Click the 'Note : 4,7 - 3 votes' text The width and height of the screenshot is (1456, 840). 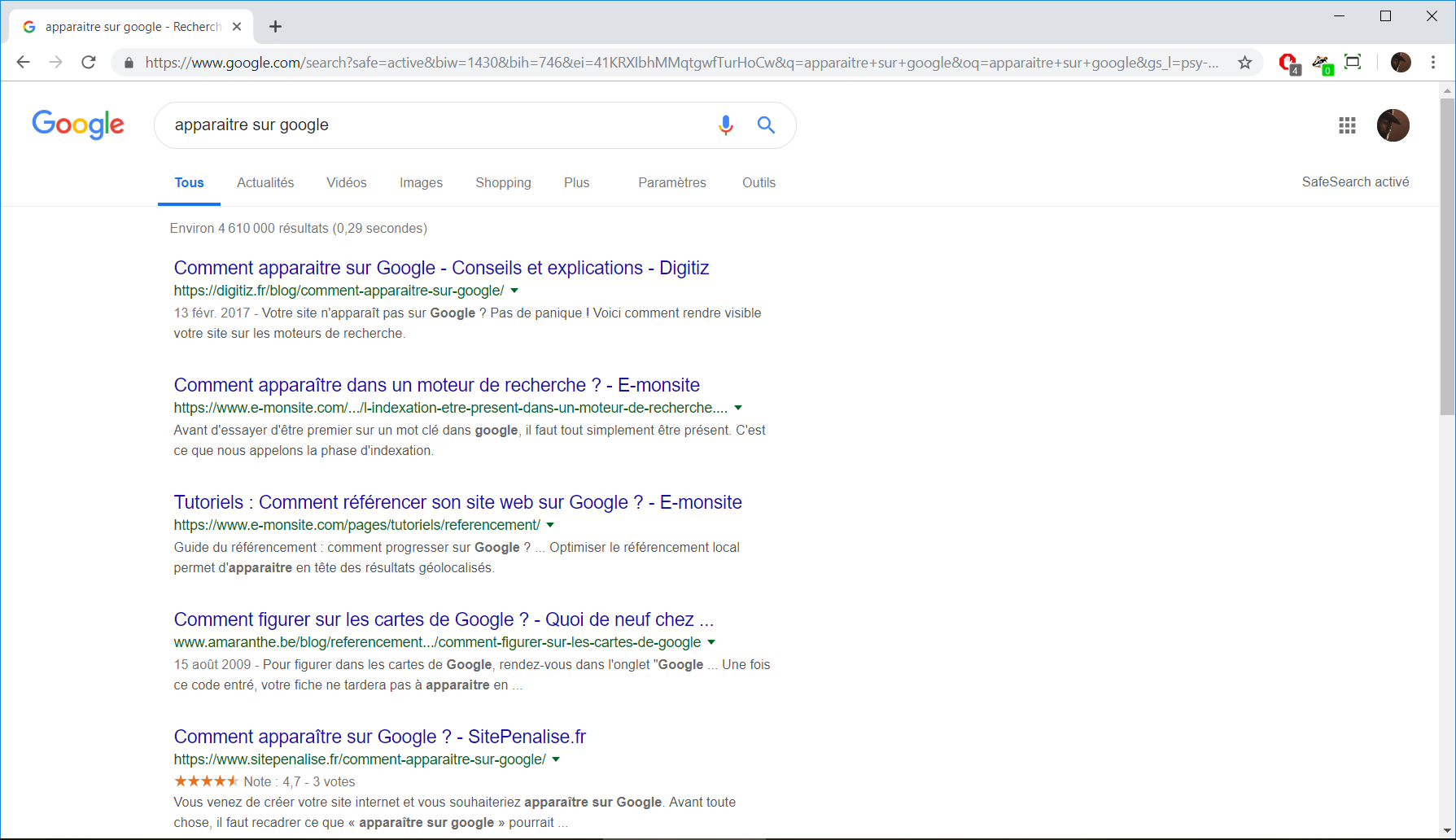[300, 781]
